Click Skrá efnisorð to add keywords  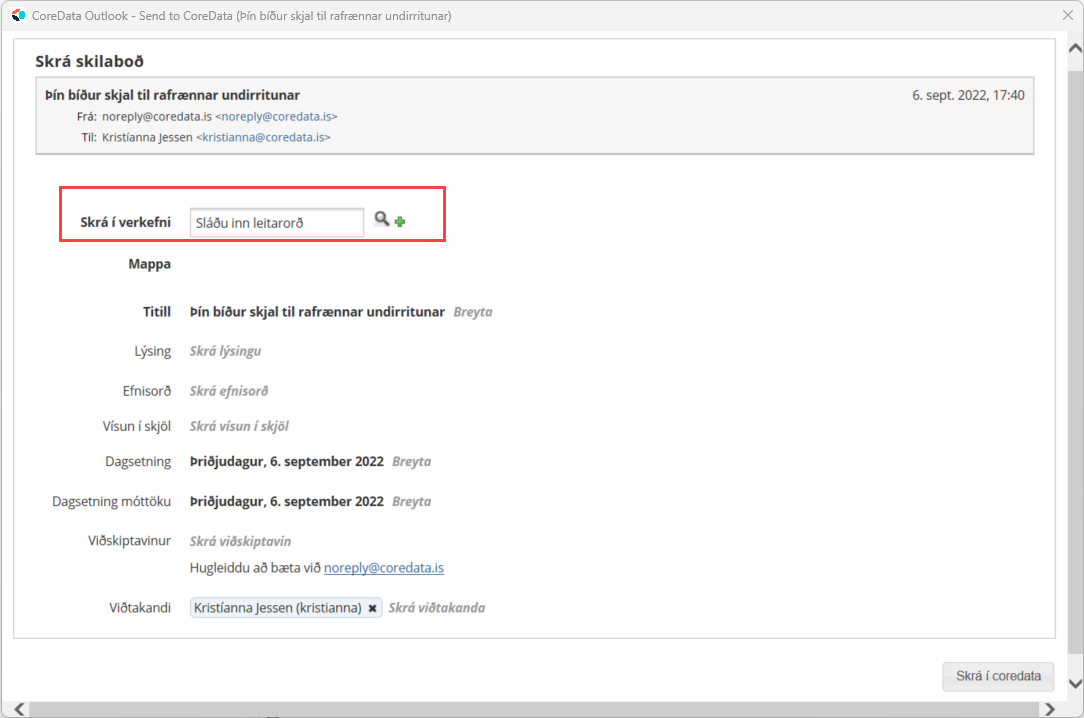coord(228,391)
